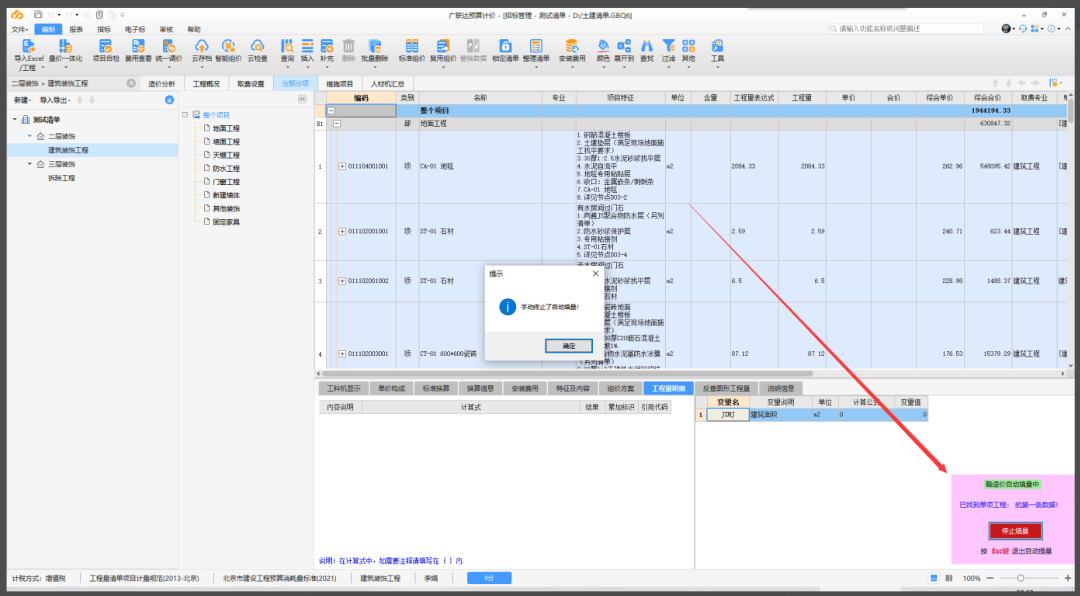Viewport: 1080px width, 596px height.
Task: Click the 锁定清单 lock icon
Action: pyautogui.click(x=505, y=46)
